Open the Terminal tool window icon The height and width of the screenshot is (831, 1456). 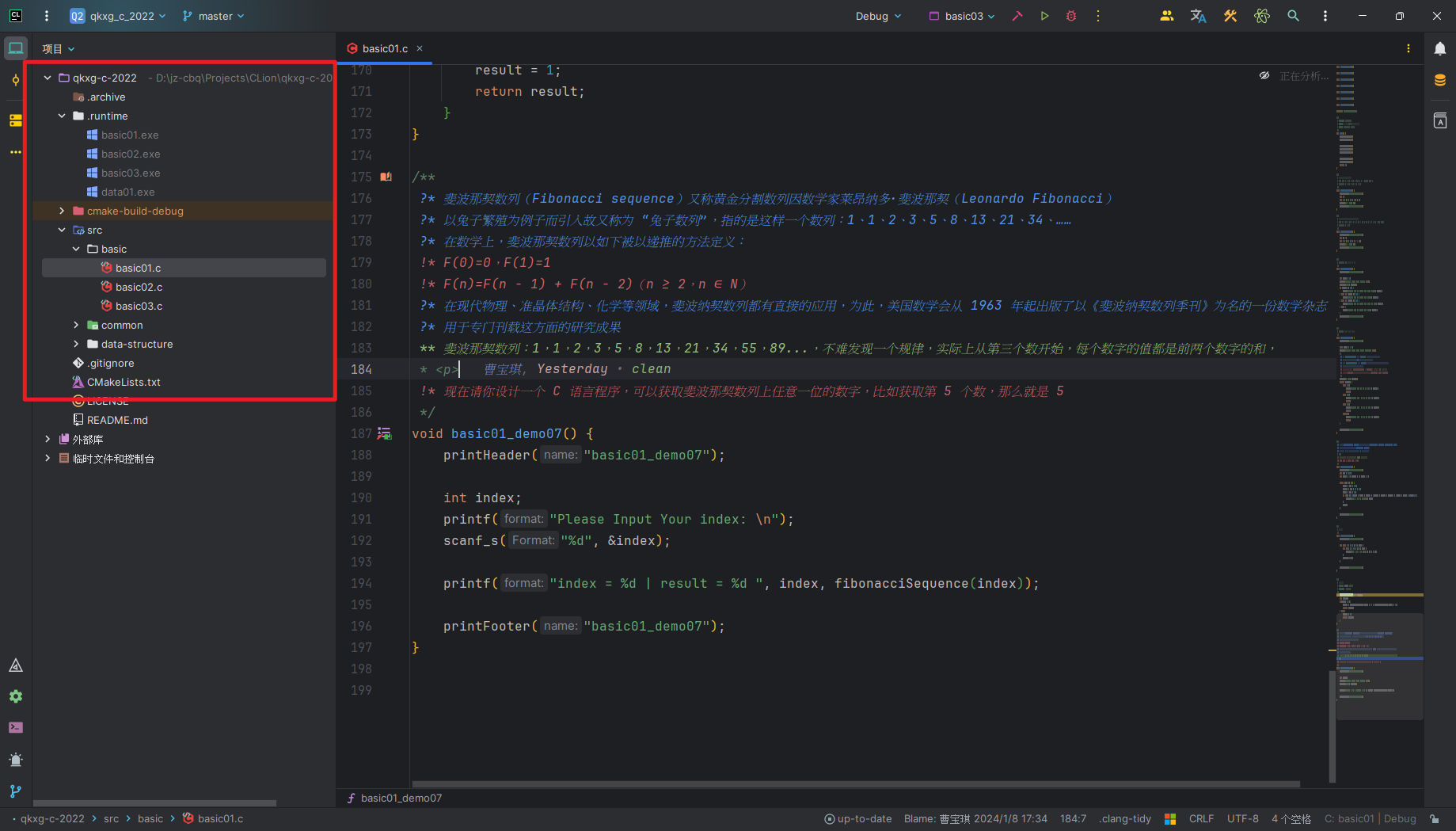[x=16, y=727]
